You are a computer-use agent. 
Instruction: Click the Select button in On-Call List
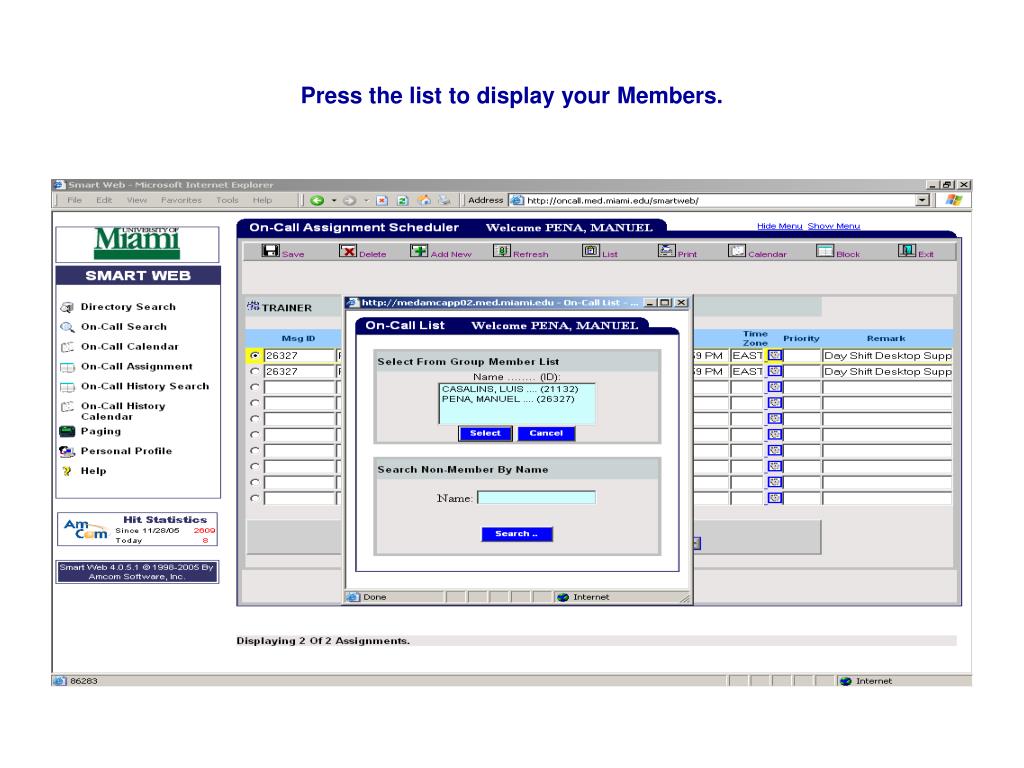click(485, 434)
